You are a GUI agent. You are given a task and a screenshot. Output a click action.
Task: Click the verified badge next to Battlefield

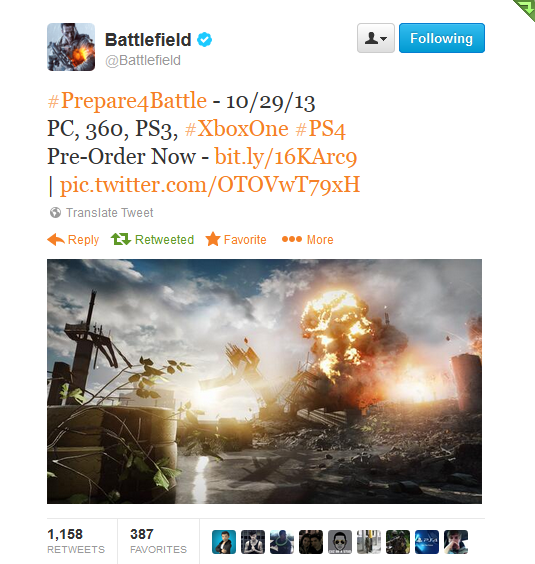(204, 40)
